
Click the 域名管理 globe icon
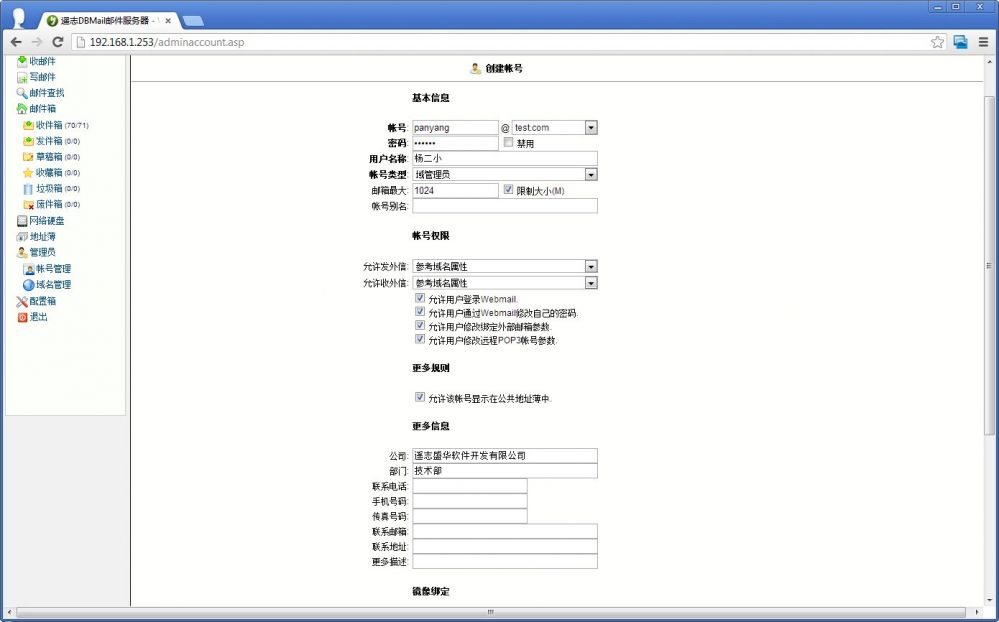tap(28, 285)
